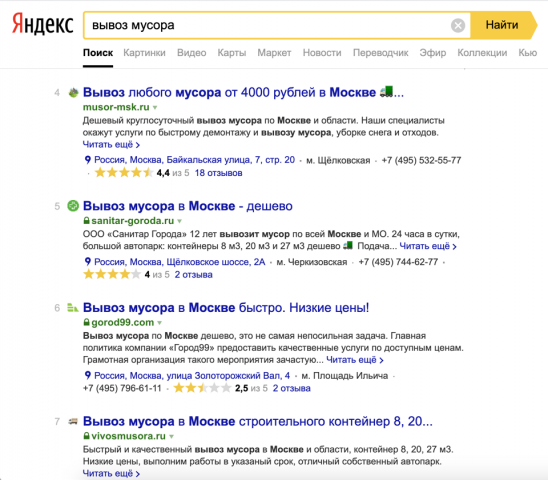
Task: Open the Коллекции tab
Action: (482, 53)
